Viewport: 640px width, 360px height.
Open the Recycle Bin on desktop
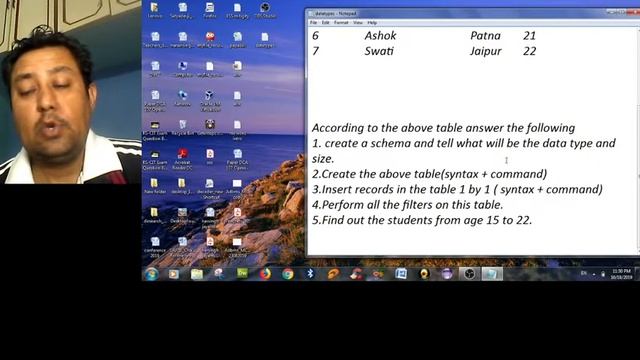[x=182, y=127]
